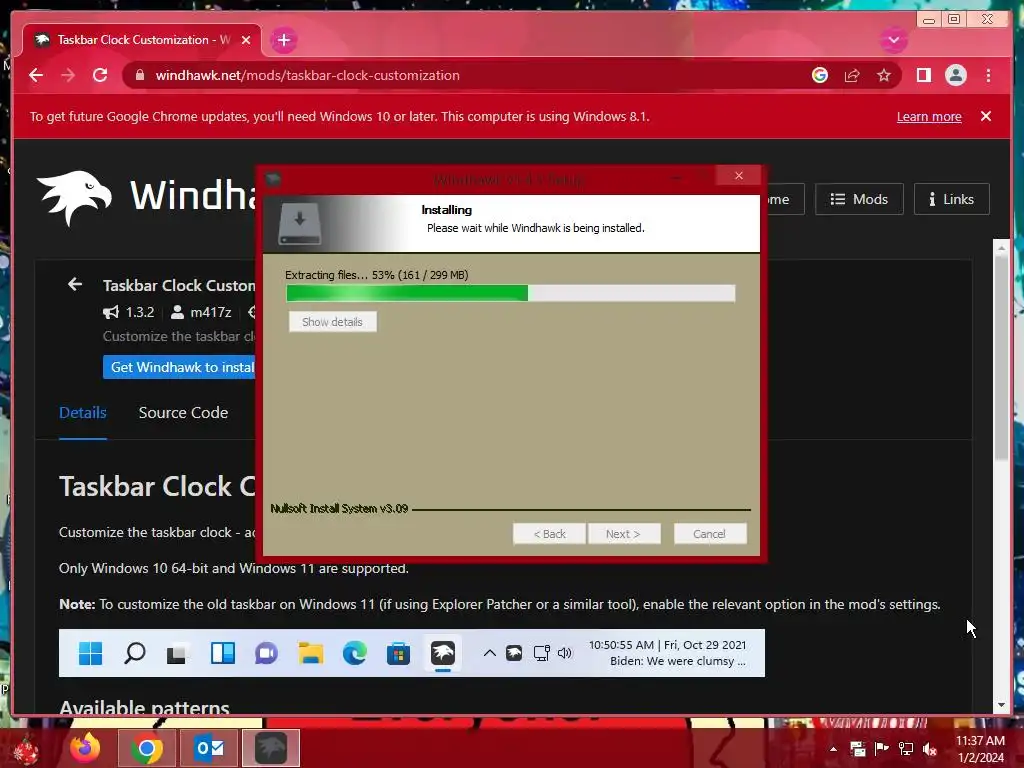Viewport: 1024px width, 768px height.
Task: Go back with Chrome's back arrow
Action: coord(36,75)
